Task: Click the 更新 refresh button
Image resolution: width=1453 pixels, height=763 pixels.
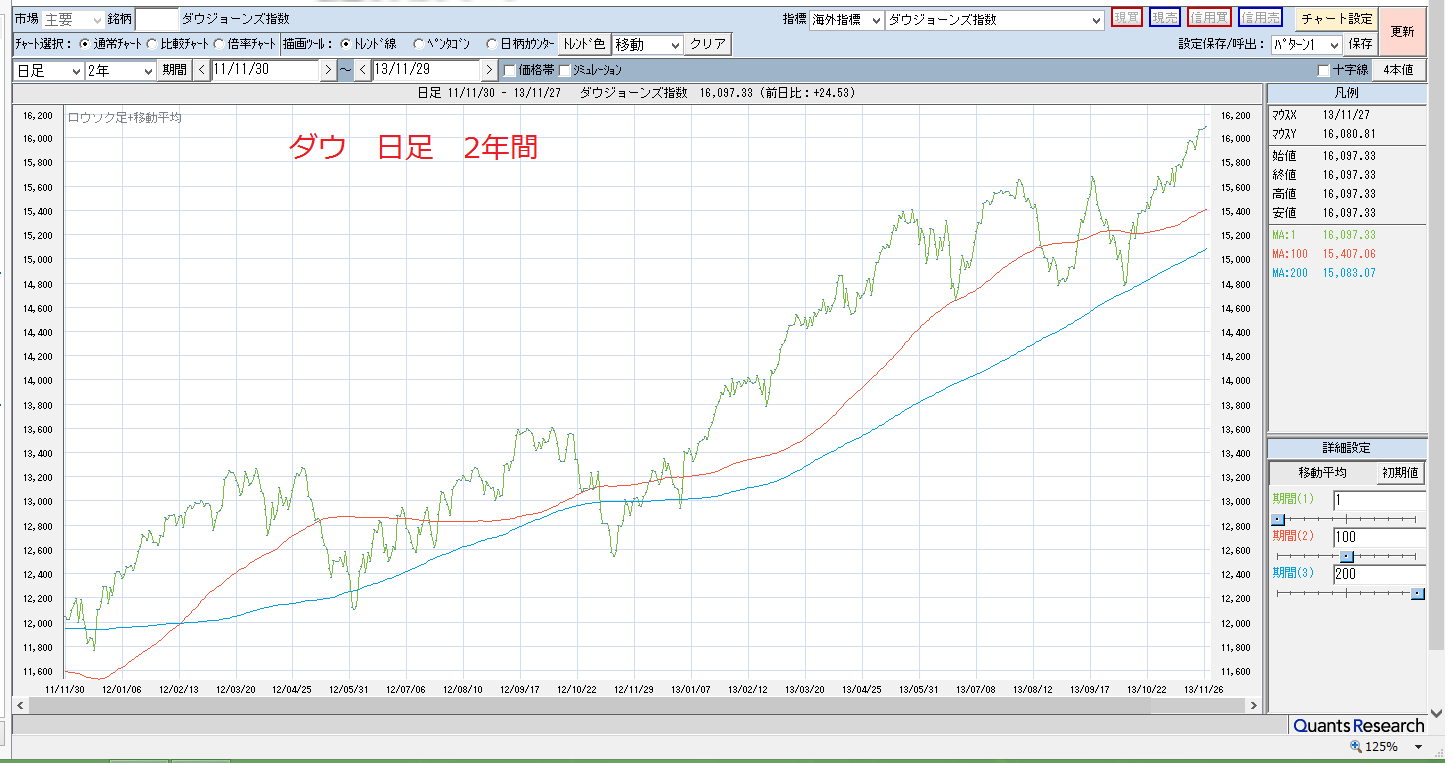Action: click(1402, 31)
